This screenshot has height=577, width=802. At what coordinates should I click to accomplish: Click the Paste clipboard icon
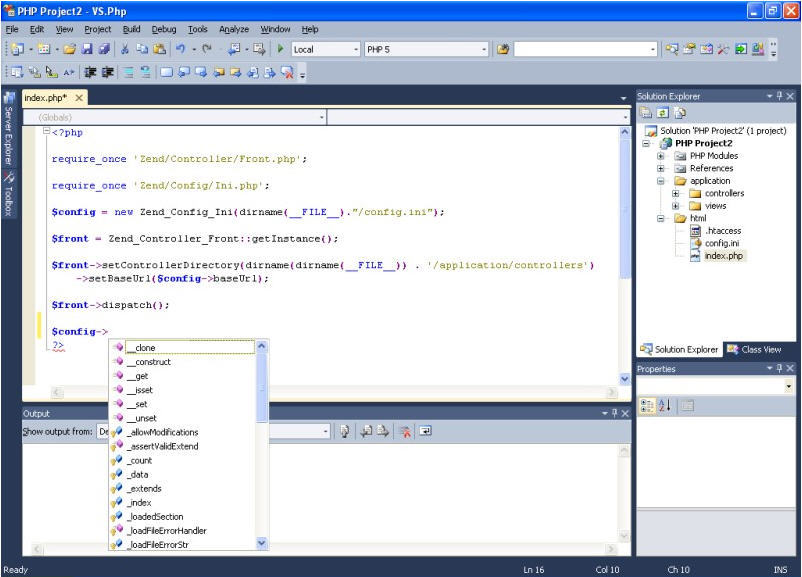pos(160,49)
